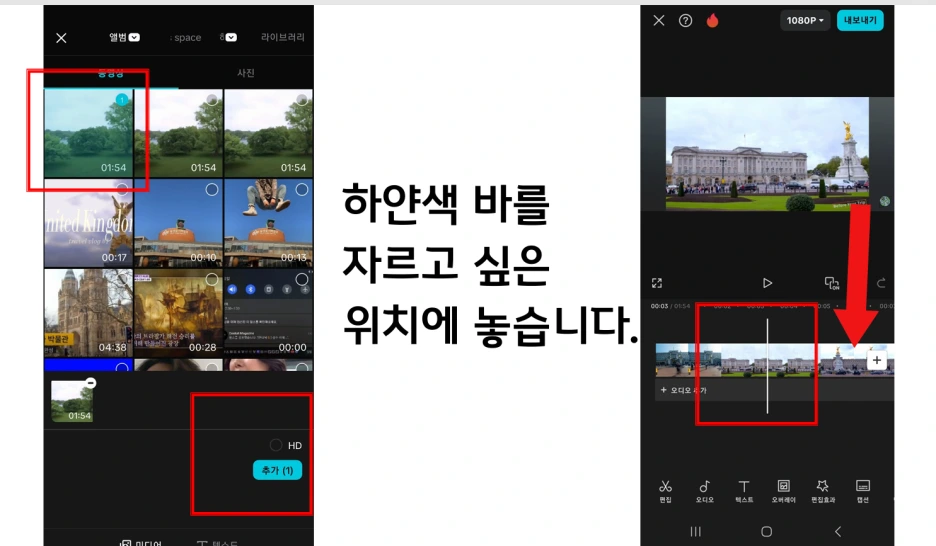Image resolution: width=936 pixels, height=546 pixels.
Task: Close the editor with the X icon
Action: (659, 20)
